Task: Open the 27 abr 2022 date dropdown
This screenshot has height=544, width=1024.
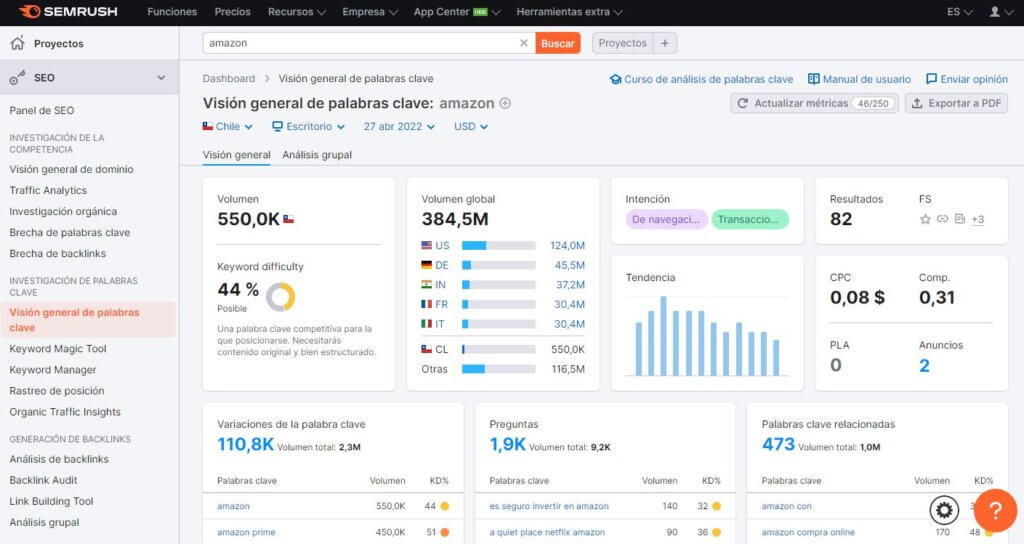Action: 399,127
